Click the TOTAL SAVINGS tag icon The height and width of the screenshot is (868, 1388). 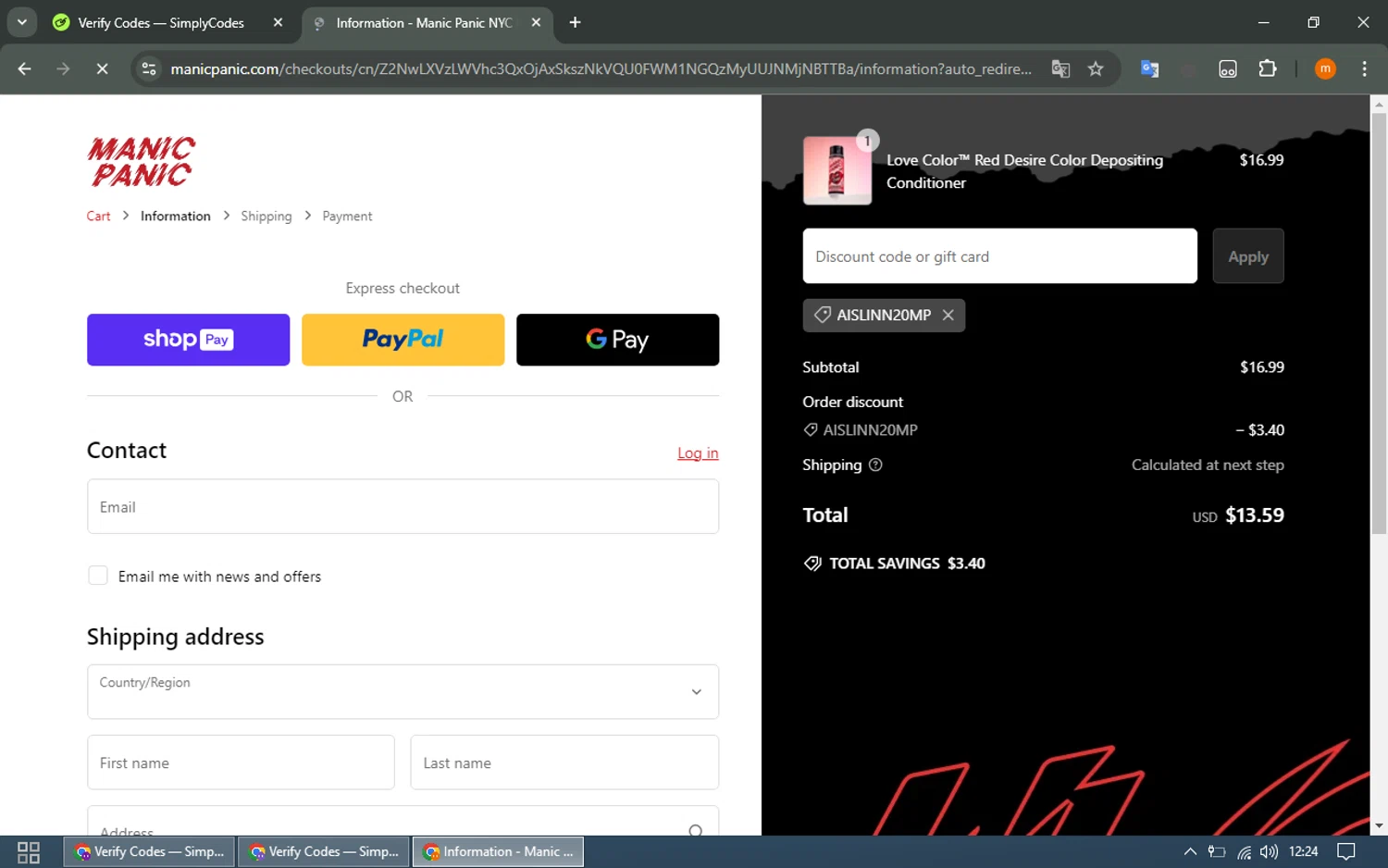pyautogui.click(x=812, y=564)
